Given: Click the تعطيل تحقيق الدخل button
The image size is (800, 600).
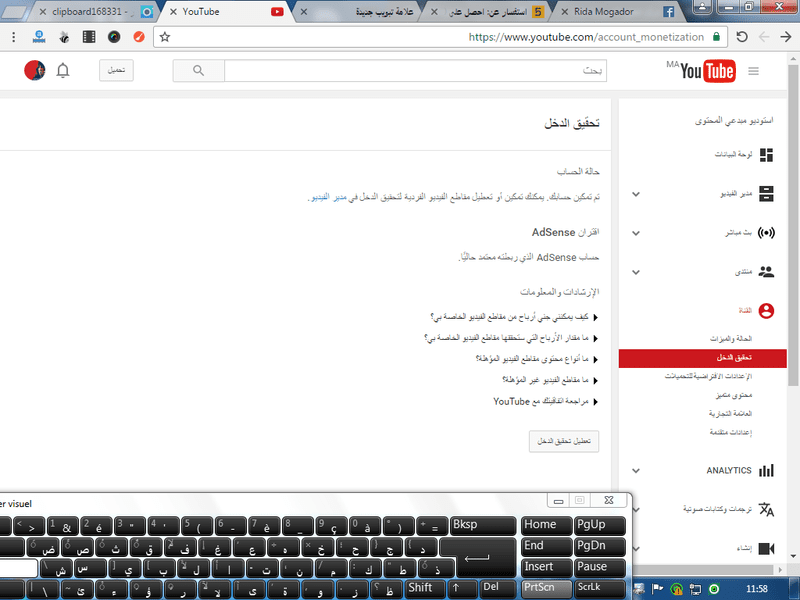Looking at the screenshot, I should point(563,441).
